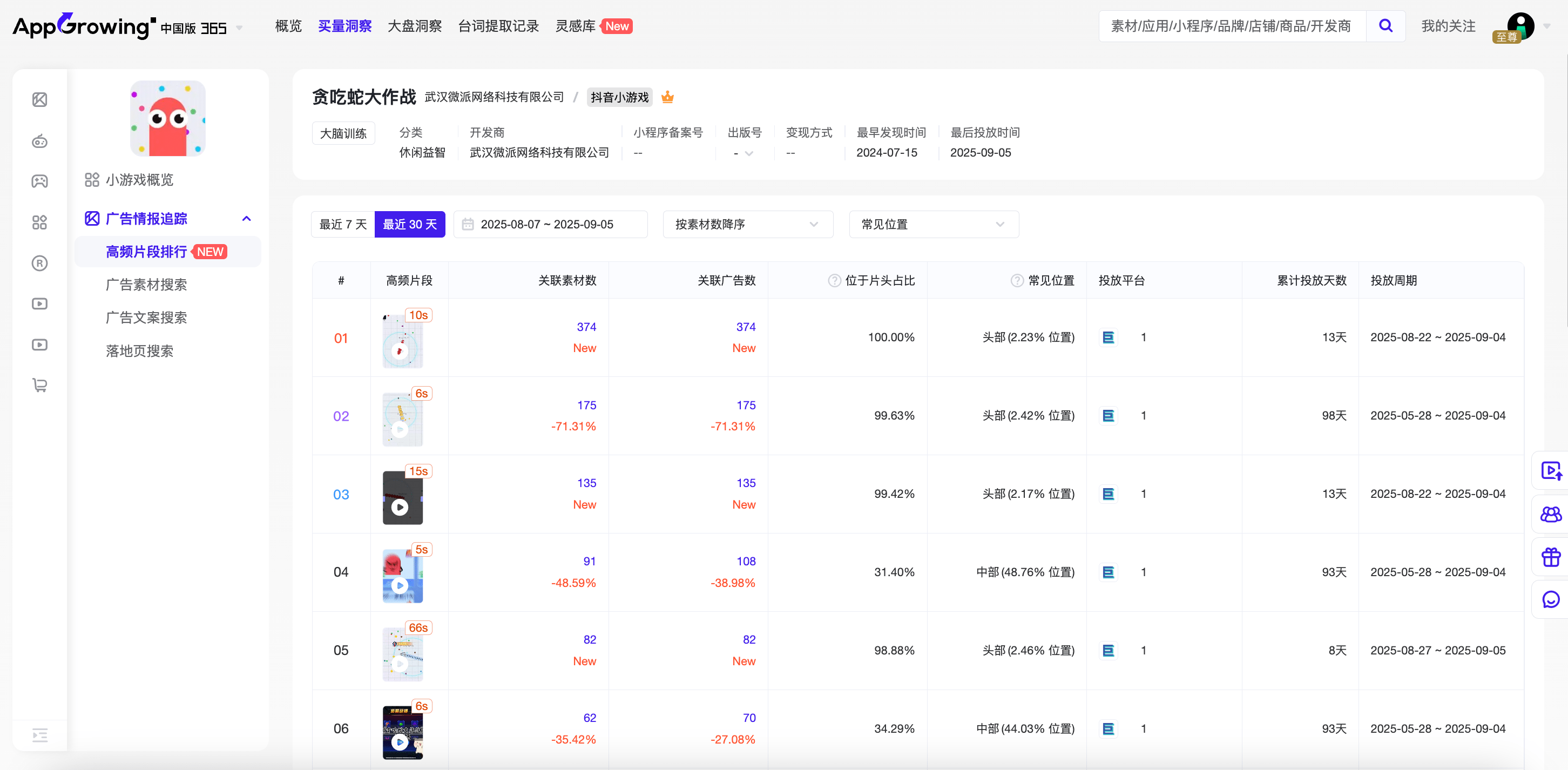Image resolution: width=1568 pixels, height=770 pixels.
Task: Select the 最近 30 天 range toggle
Action: pyautogui.click(x=410, y=224)
